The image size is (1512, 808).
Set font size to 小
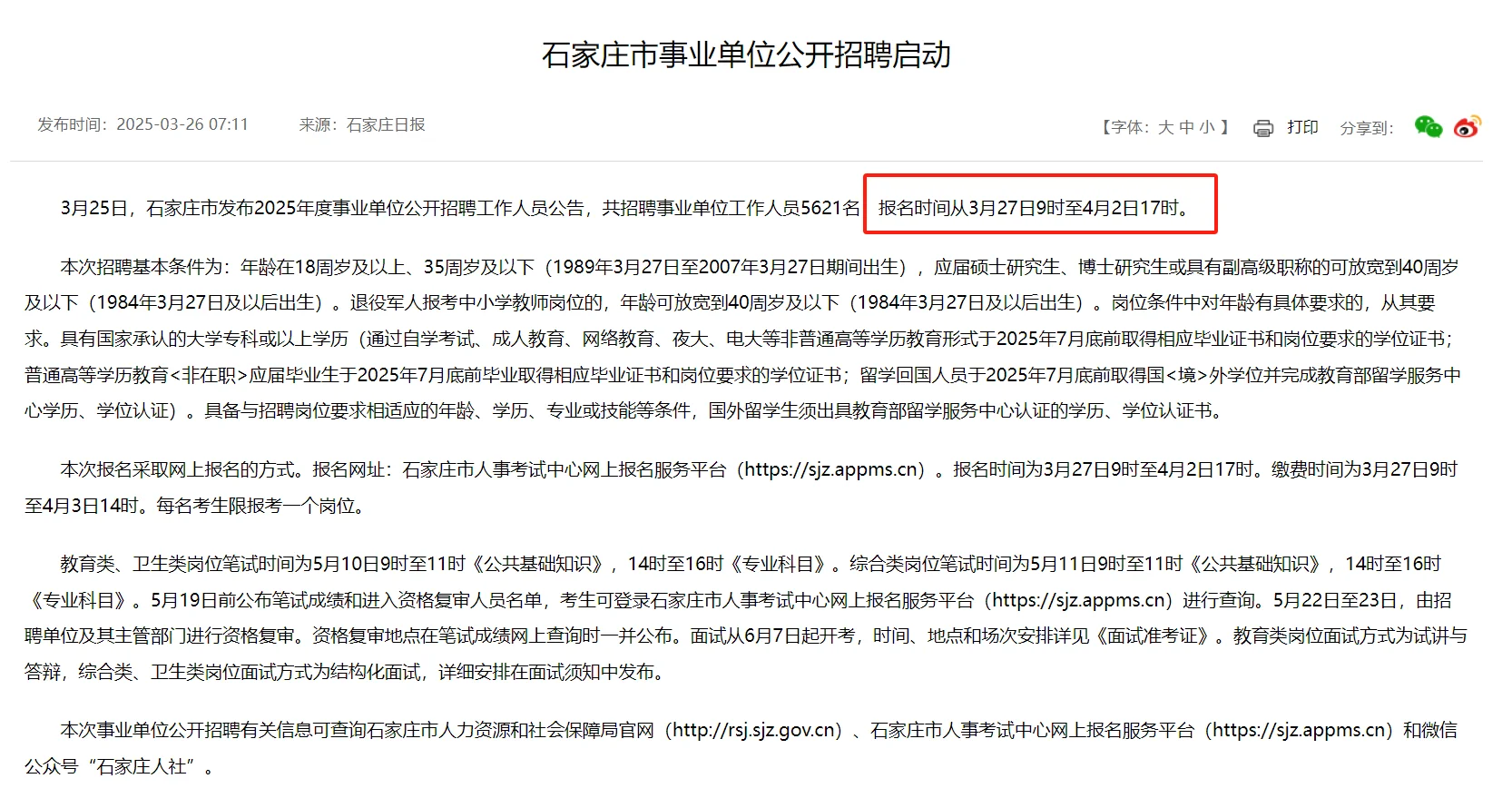pyautogui.click(x=1207, y=127)
